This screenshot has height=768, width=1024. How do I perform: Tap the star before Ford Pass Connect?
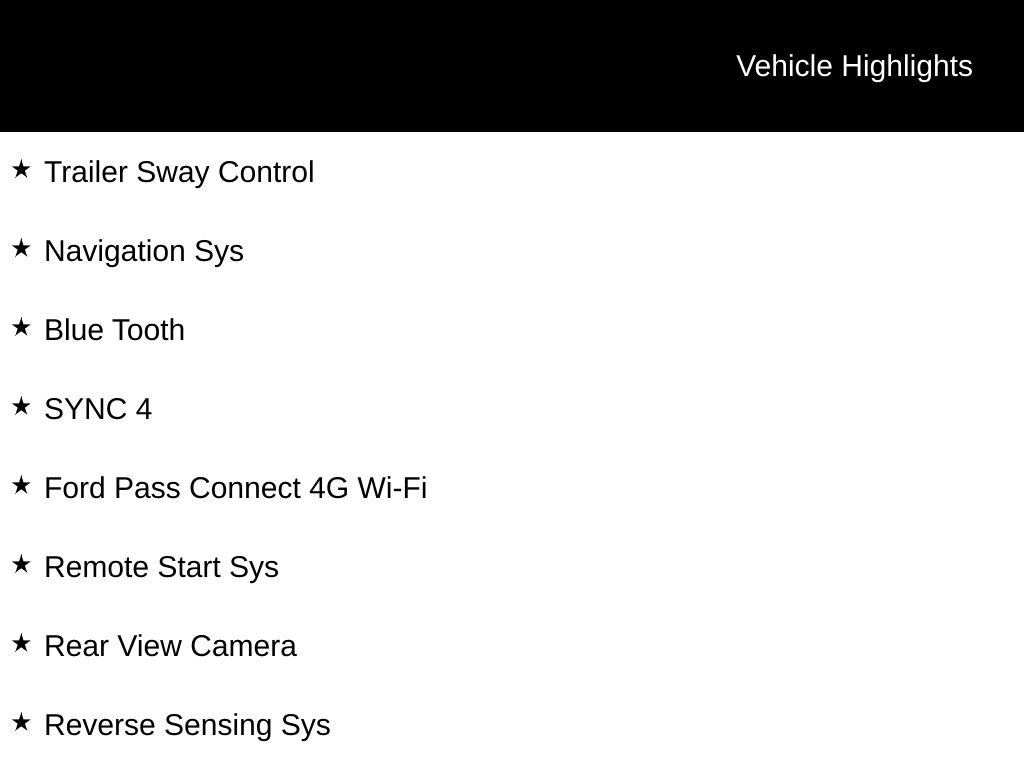(21, 485)
